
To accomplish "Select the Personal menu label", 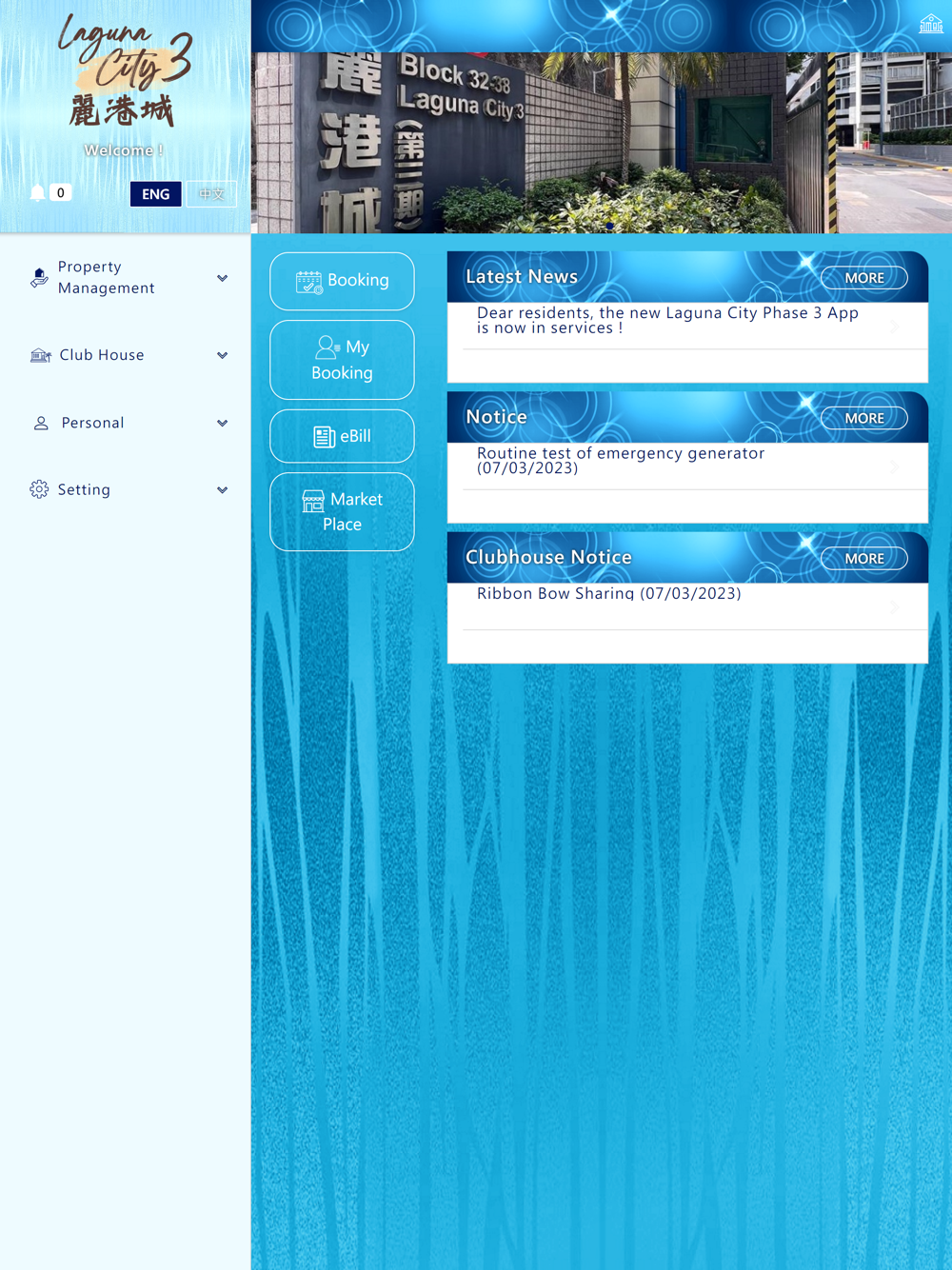I will (x=92, y=423).
